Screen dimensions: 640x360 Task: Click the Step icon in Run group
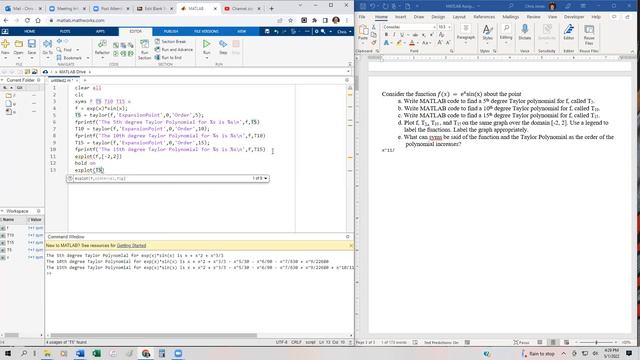point(223,44)
